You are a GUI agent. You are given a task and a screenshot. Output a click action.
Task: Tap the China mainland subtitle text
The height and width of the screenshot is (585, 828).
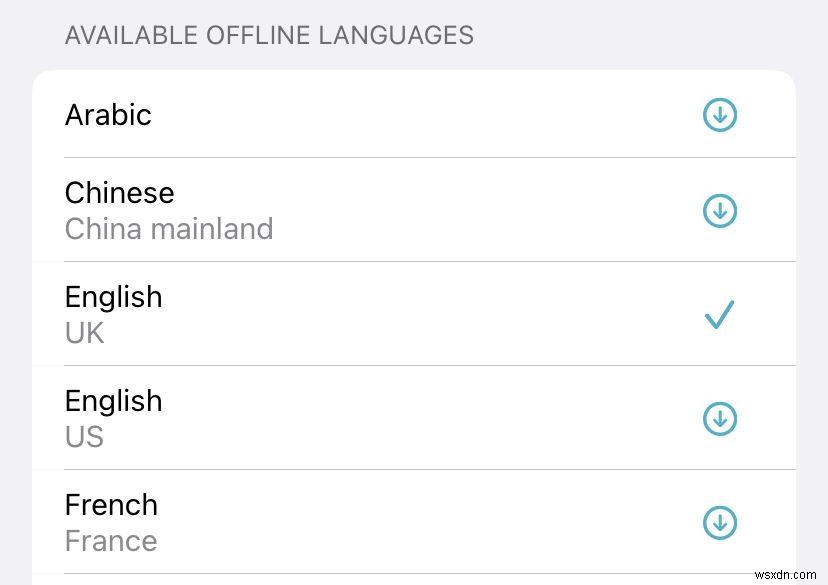tap(169, 229)
